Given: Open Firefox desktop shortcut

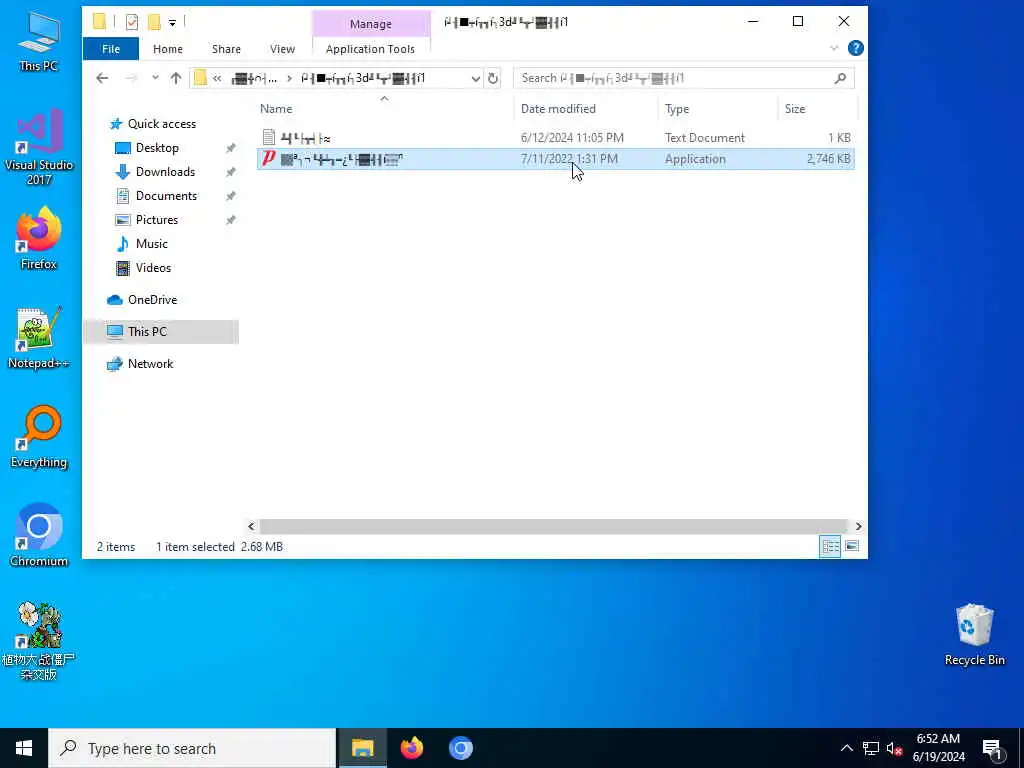Looking at the screenshot, I should tap(39, 238).
